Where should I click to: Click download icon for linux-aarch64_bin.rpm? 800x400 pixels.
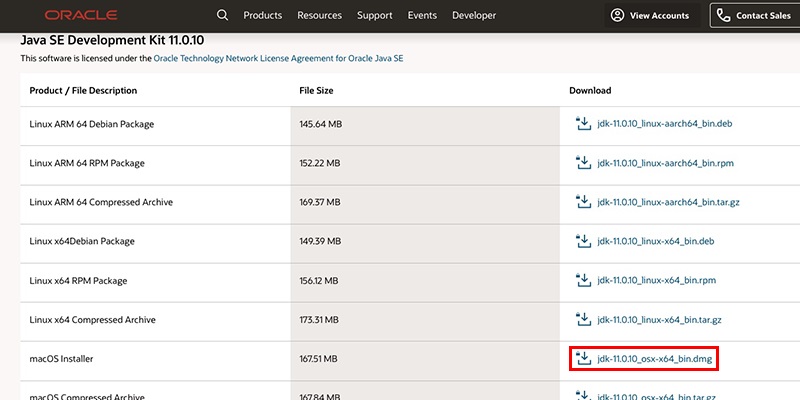click(583, 163)
